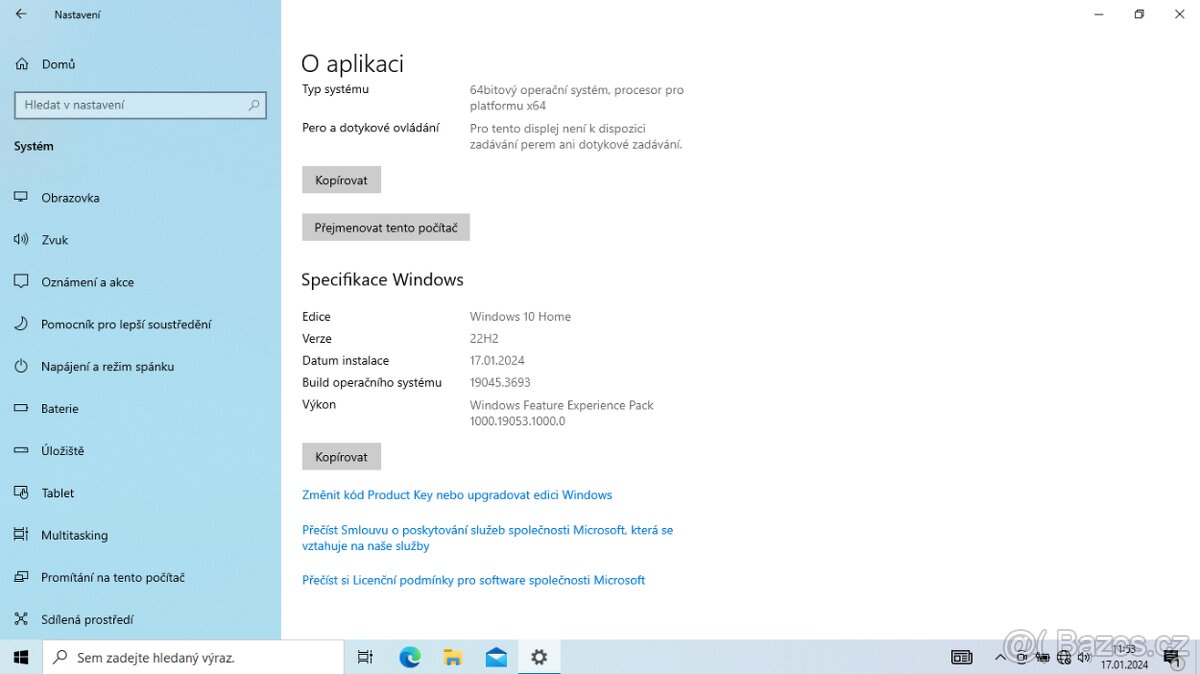The height and width of the screenshot is (674, 1200).
Task: Select Obrazovka in the sidebar
Action: (x=70, y=198)
